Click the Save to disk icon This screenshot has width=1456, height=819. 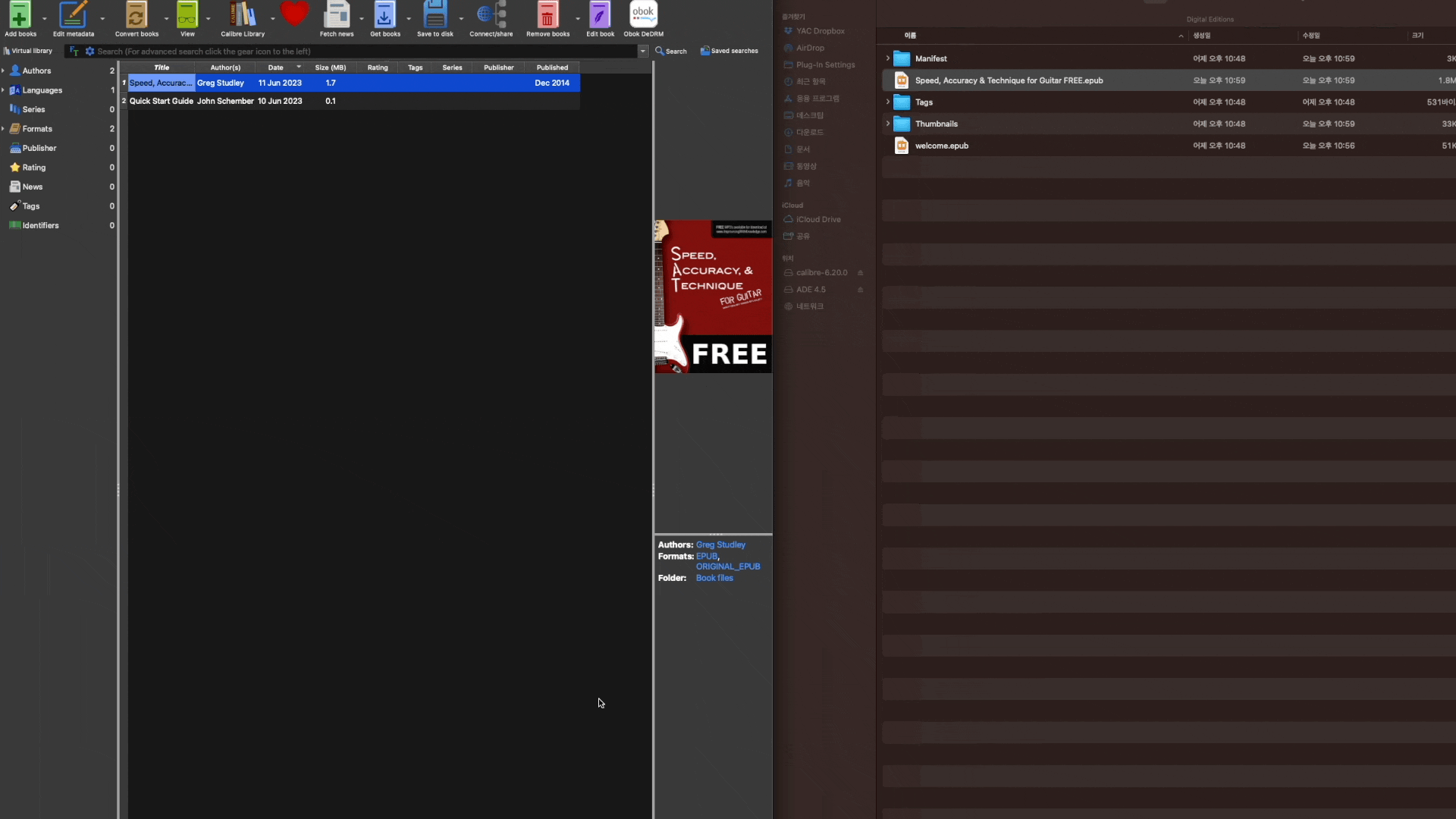[435, 14]
